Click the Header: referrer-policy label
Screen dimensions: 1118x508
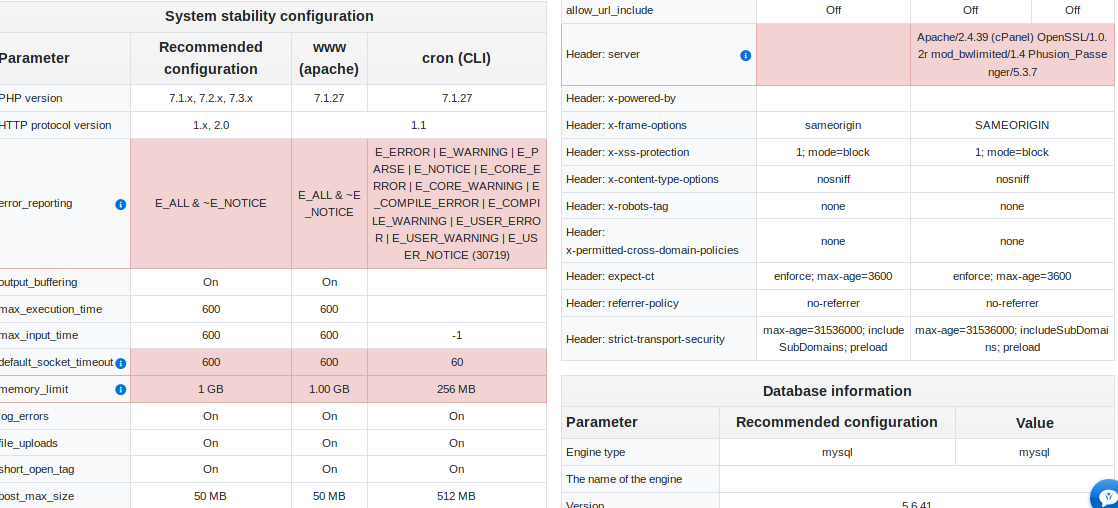point(622,303)
